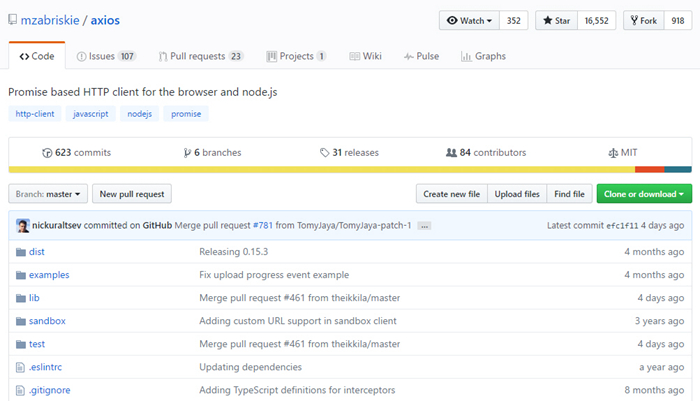Open the lib folder

coord(34,298)
